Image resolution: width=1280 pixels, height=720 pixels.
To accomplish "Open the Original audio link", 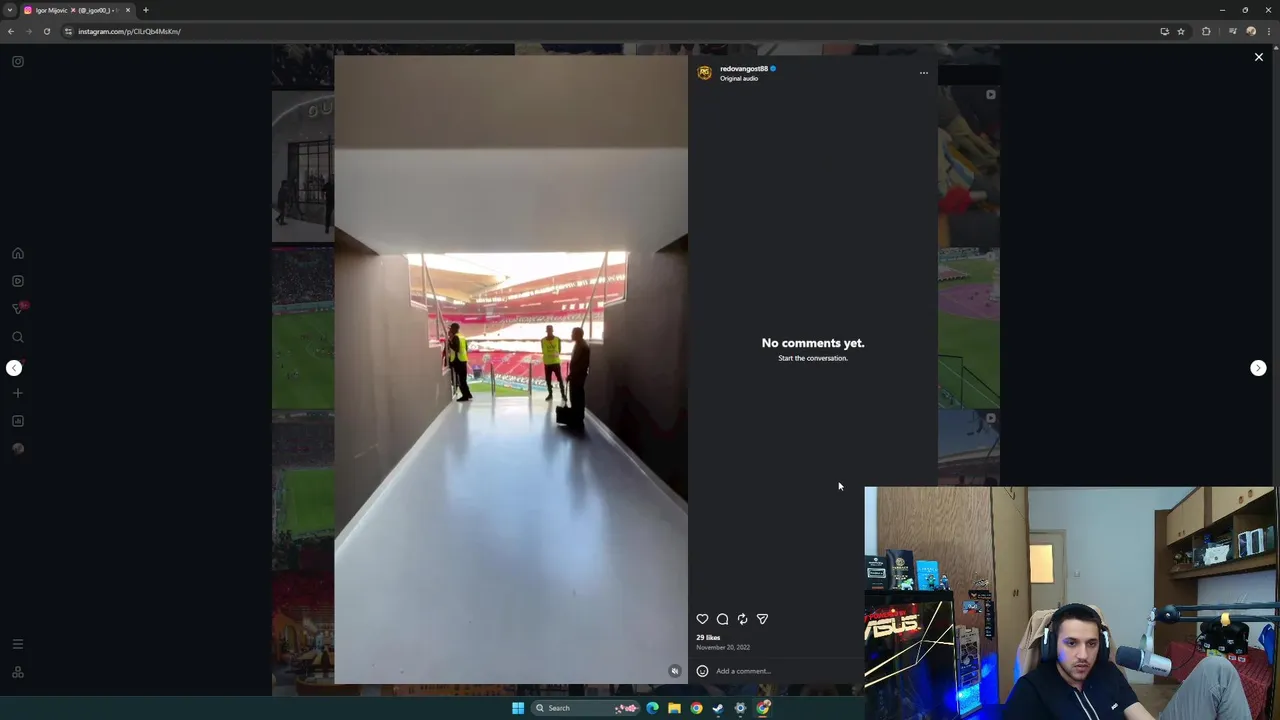I will click(x=739, y=78).
